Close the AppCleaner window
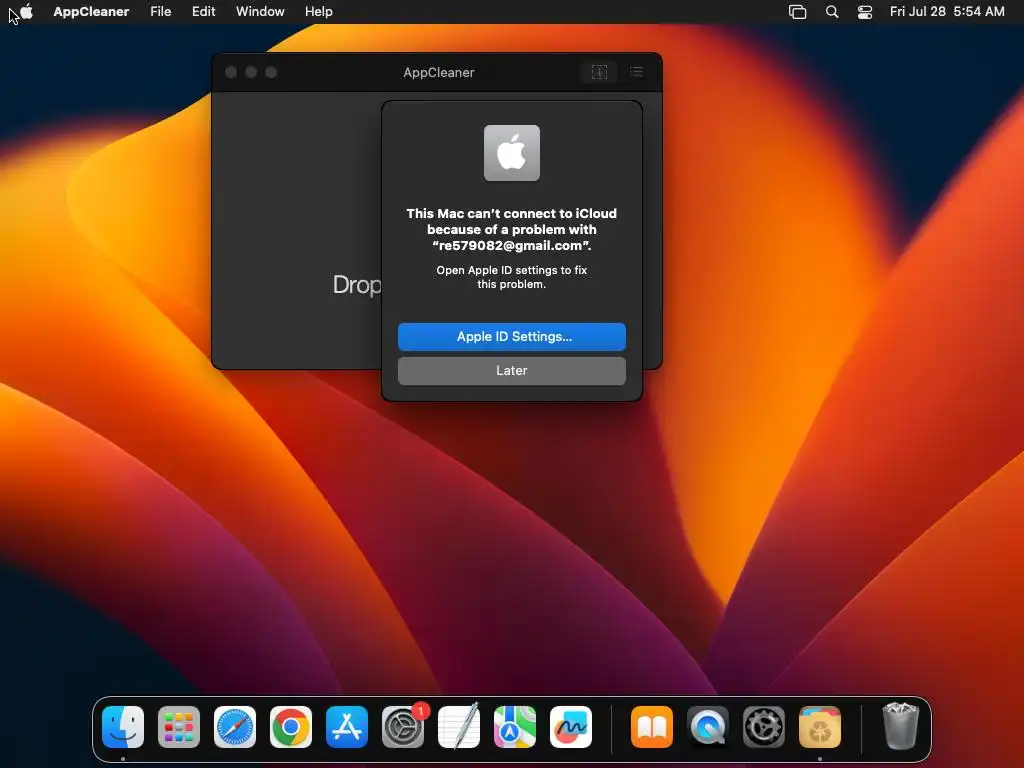 pos(231,72)
